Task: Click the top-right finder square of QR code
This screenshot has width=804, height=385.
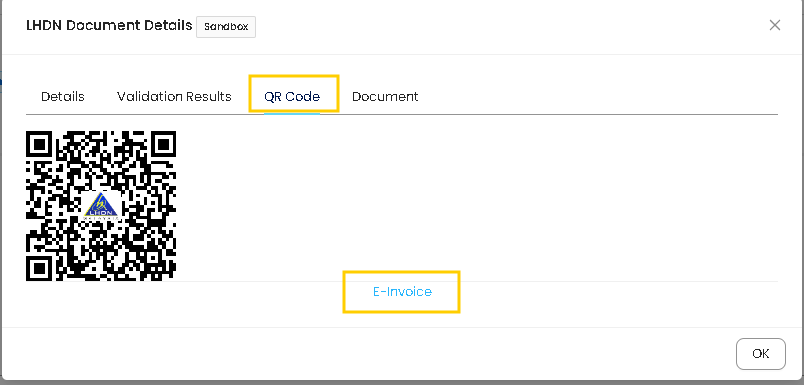Action: tap(163, 145)
